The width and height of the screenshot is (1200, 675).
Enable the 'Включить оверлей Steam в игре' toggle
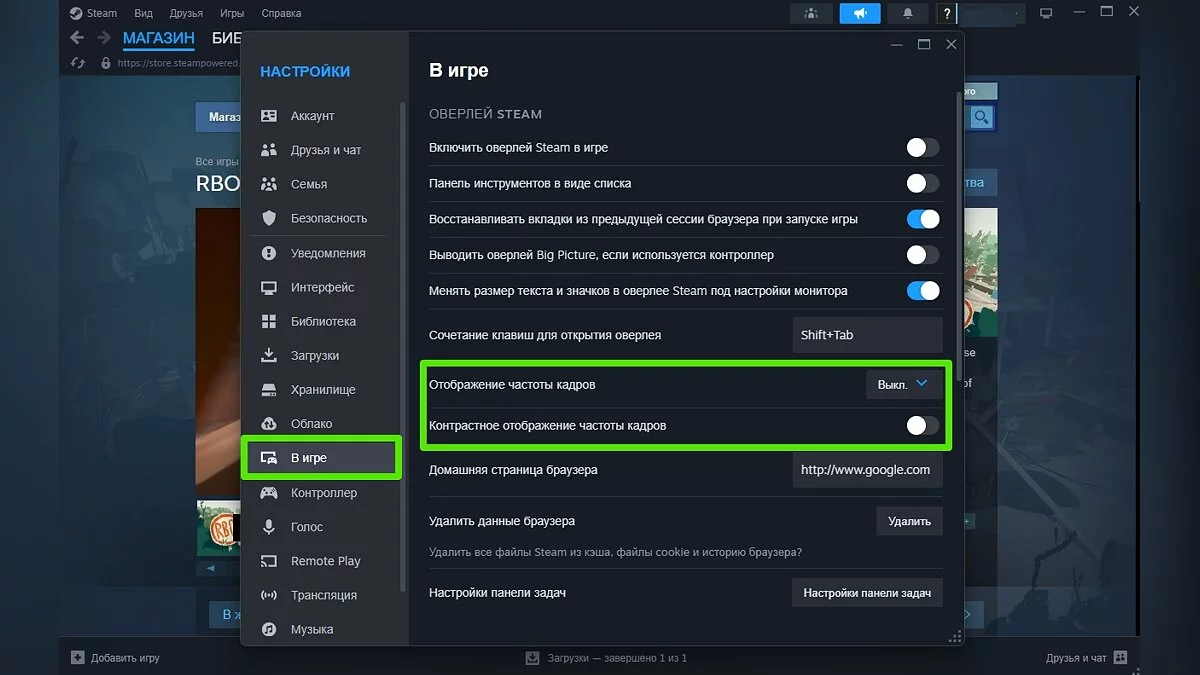922,148
